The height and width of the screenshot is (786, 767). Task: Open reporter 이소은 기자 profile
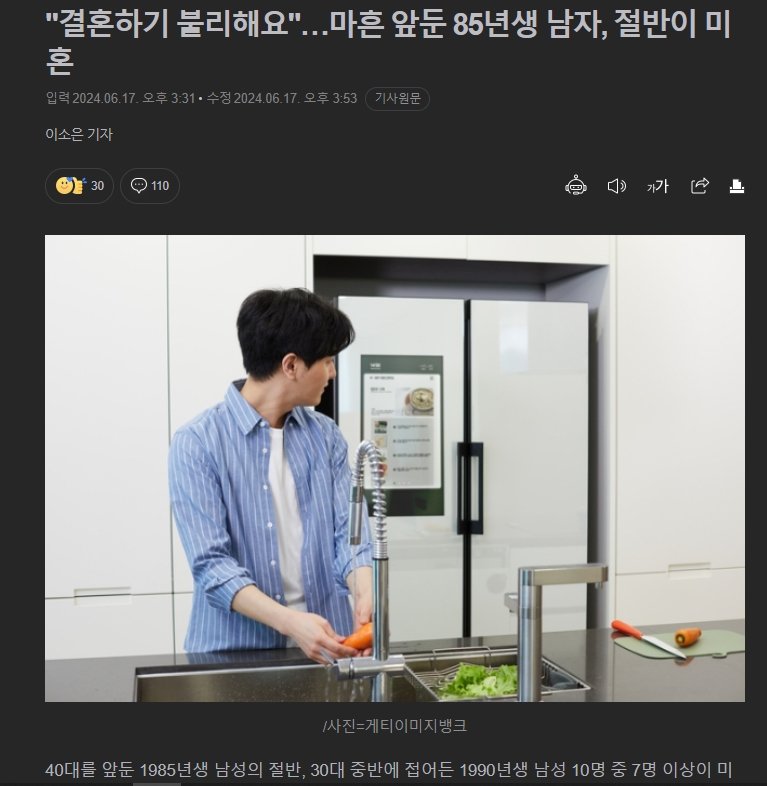coord(79,134)
